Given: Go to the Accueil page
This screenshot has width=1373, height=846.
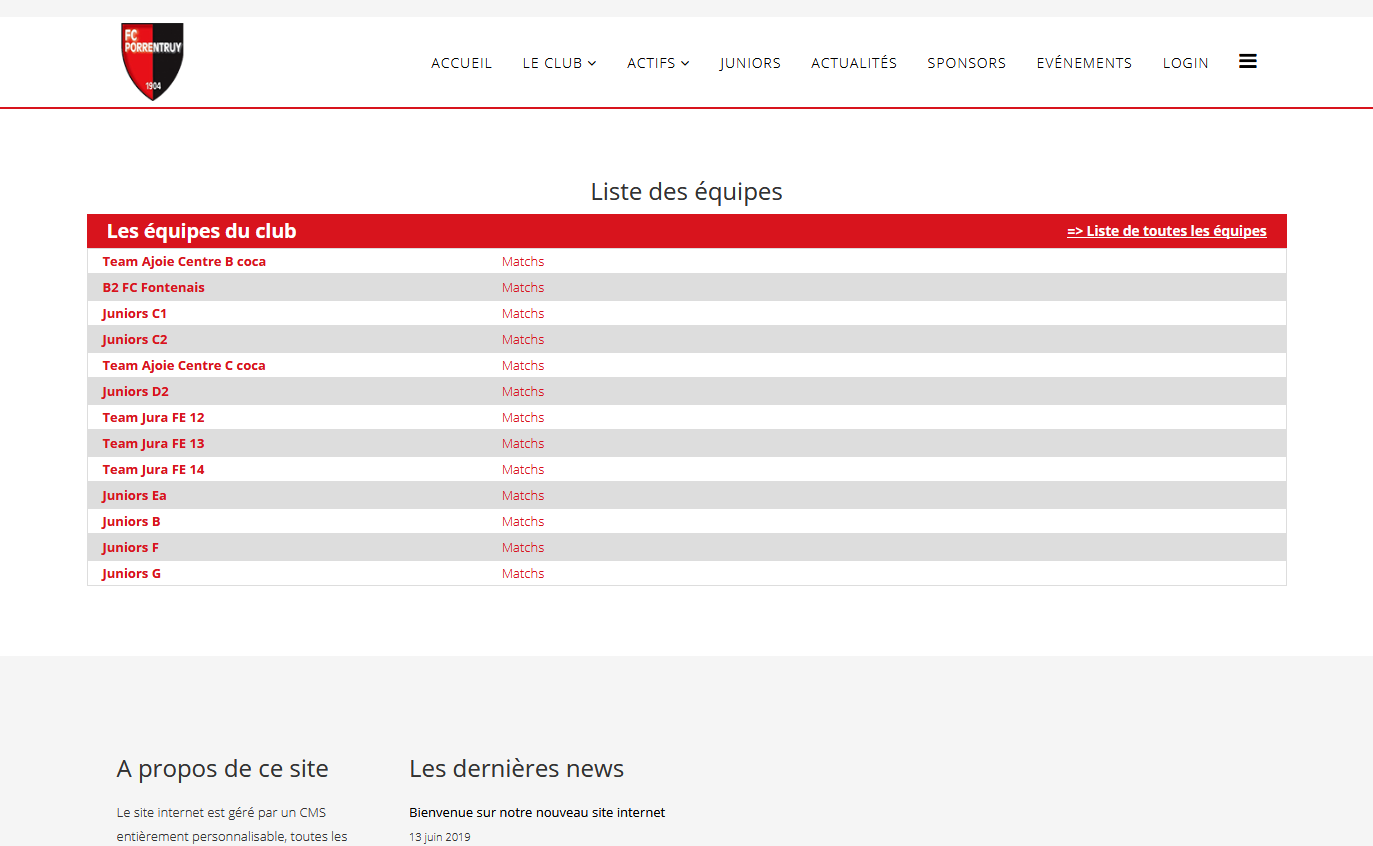Looking at the screenshot, I should (461, 63).
